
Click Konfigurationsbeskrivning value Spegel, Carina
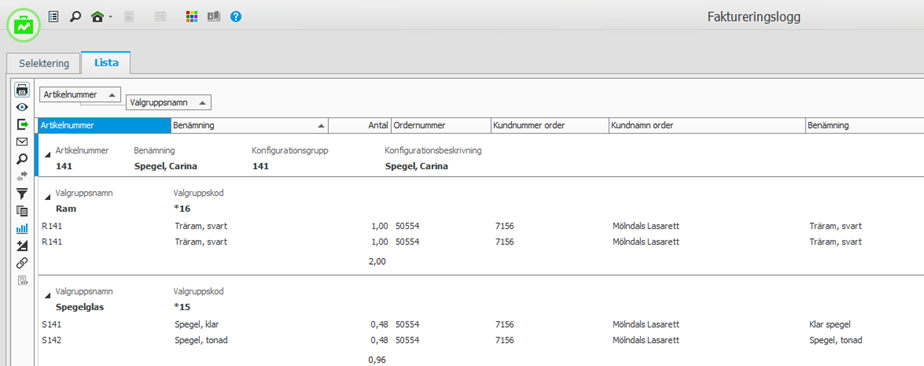[416, 166]
